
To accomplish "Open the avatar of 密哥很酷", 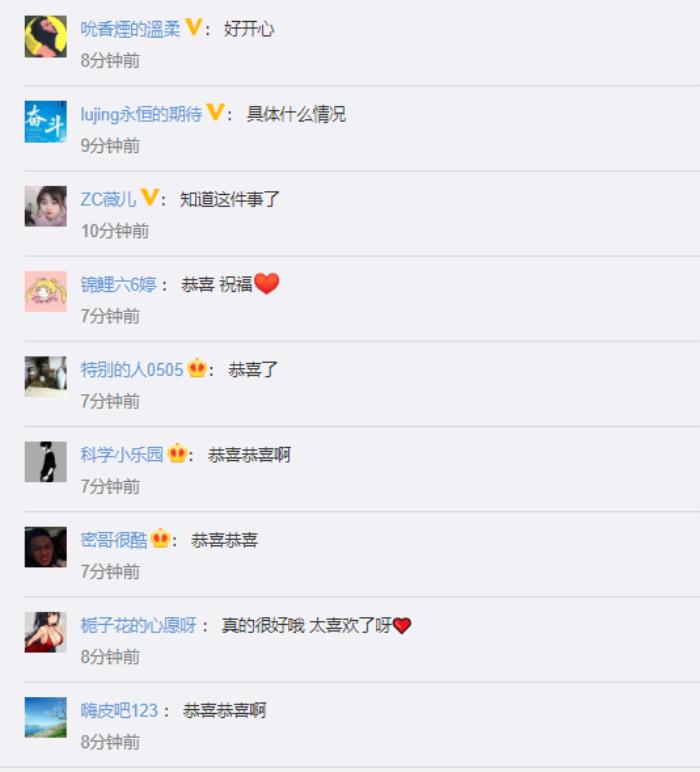I will (x=46, y=547).
